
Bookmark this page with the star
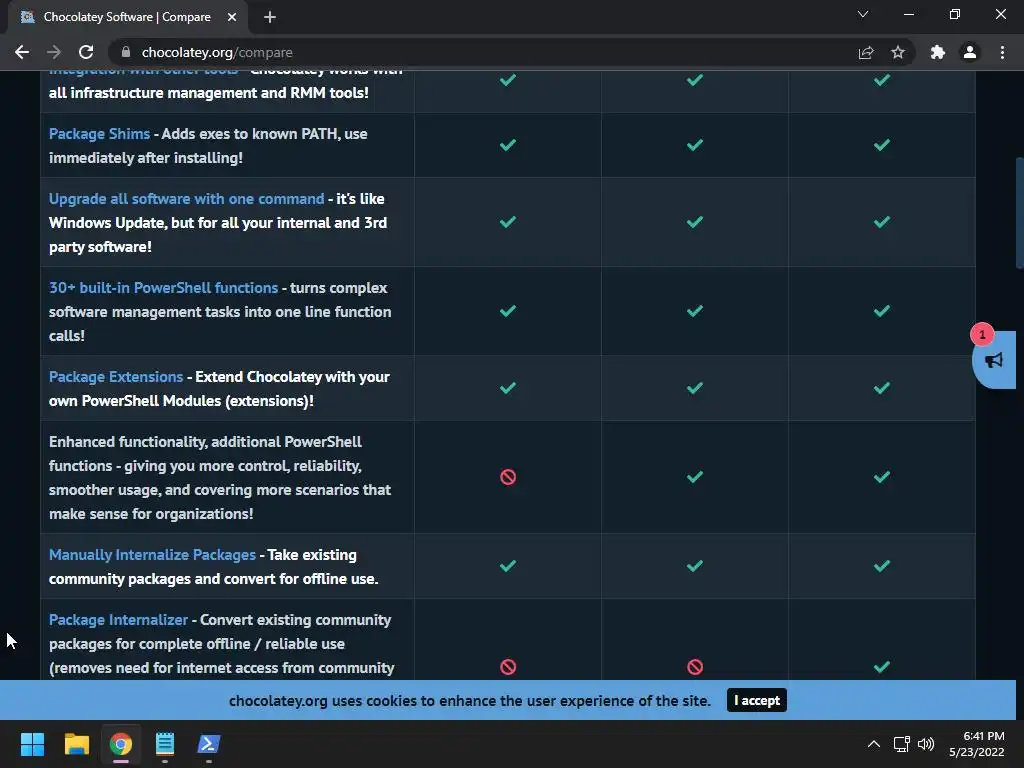point(898,52)
